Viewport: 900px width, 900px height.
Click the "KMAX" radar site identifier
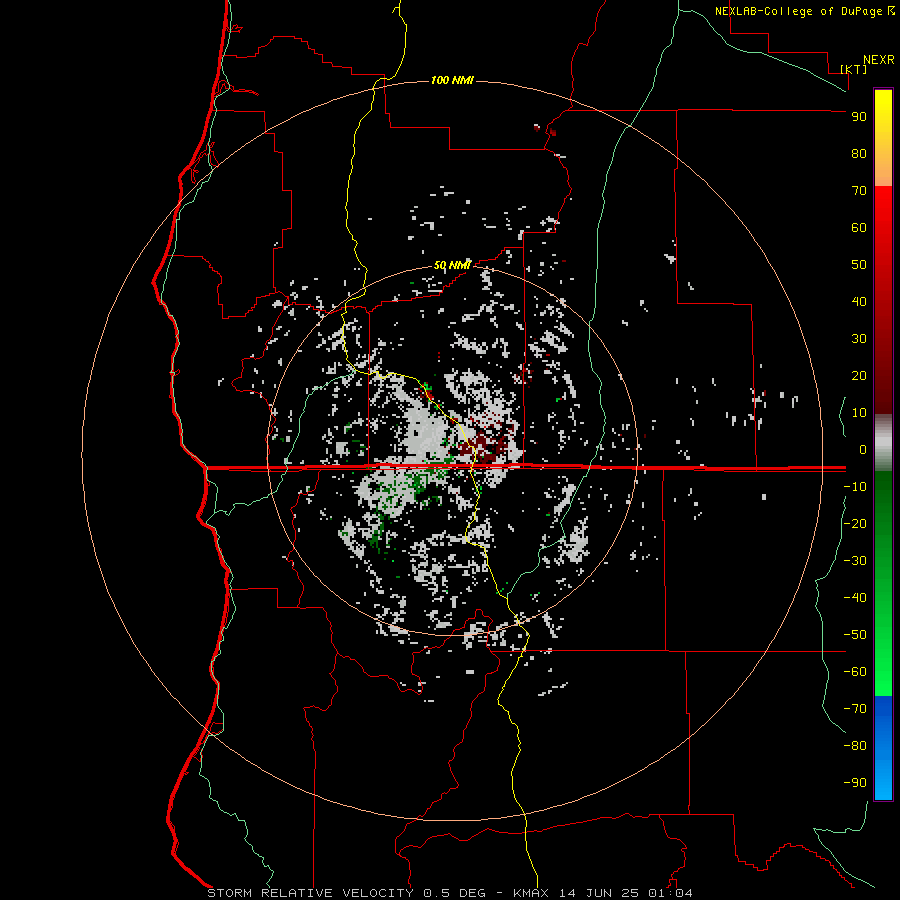(x=531, y=893)
